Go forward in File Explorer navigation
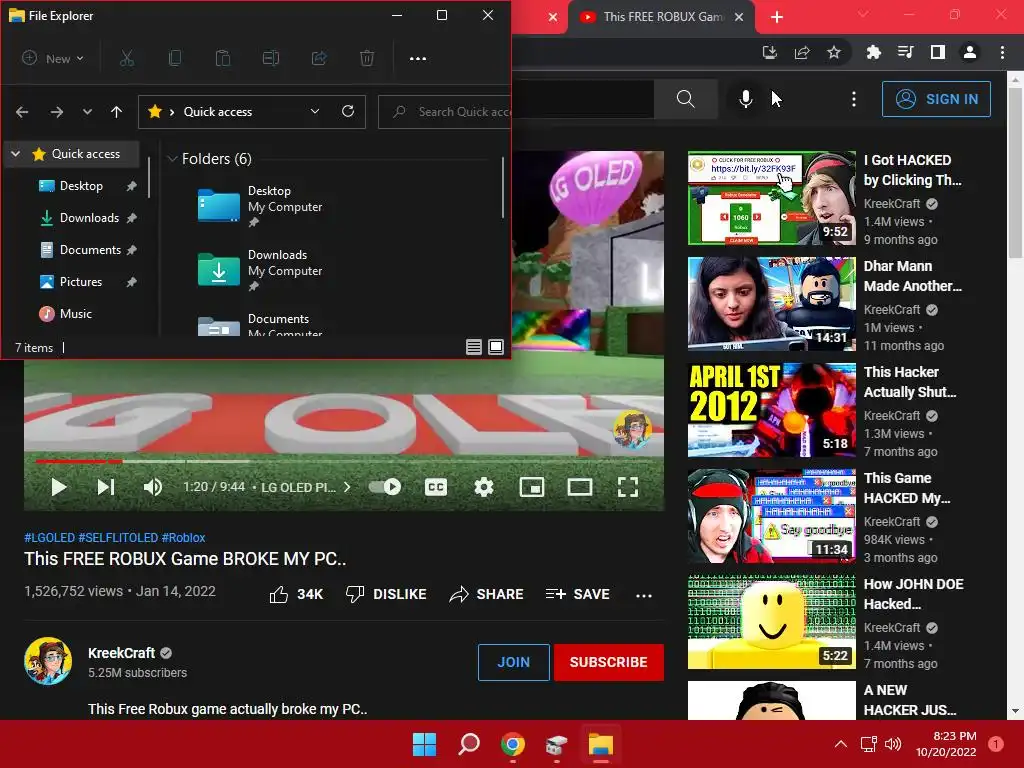Screen dimensions: 1024x768 pos(57,112)
